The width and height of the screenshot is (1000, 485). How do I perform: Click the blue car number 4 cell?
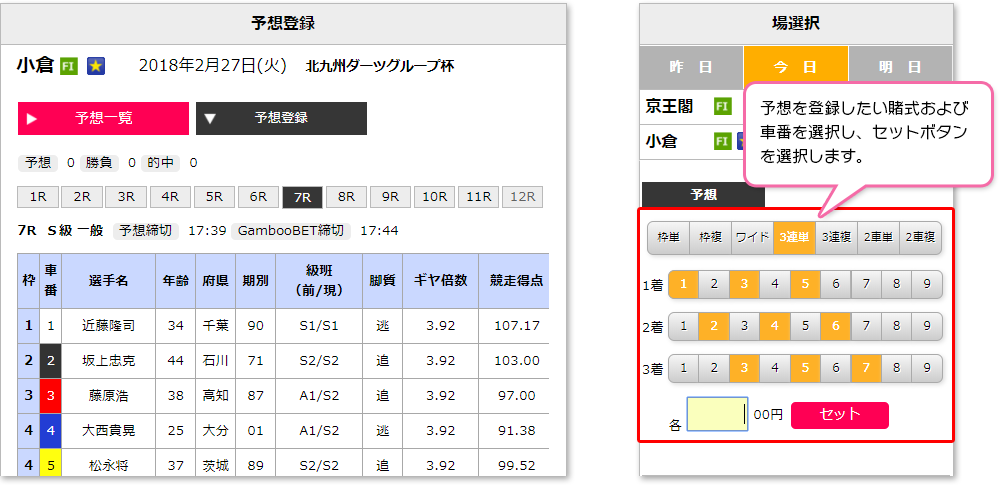click(x=50, y=431)
